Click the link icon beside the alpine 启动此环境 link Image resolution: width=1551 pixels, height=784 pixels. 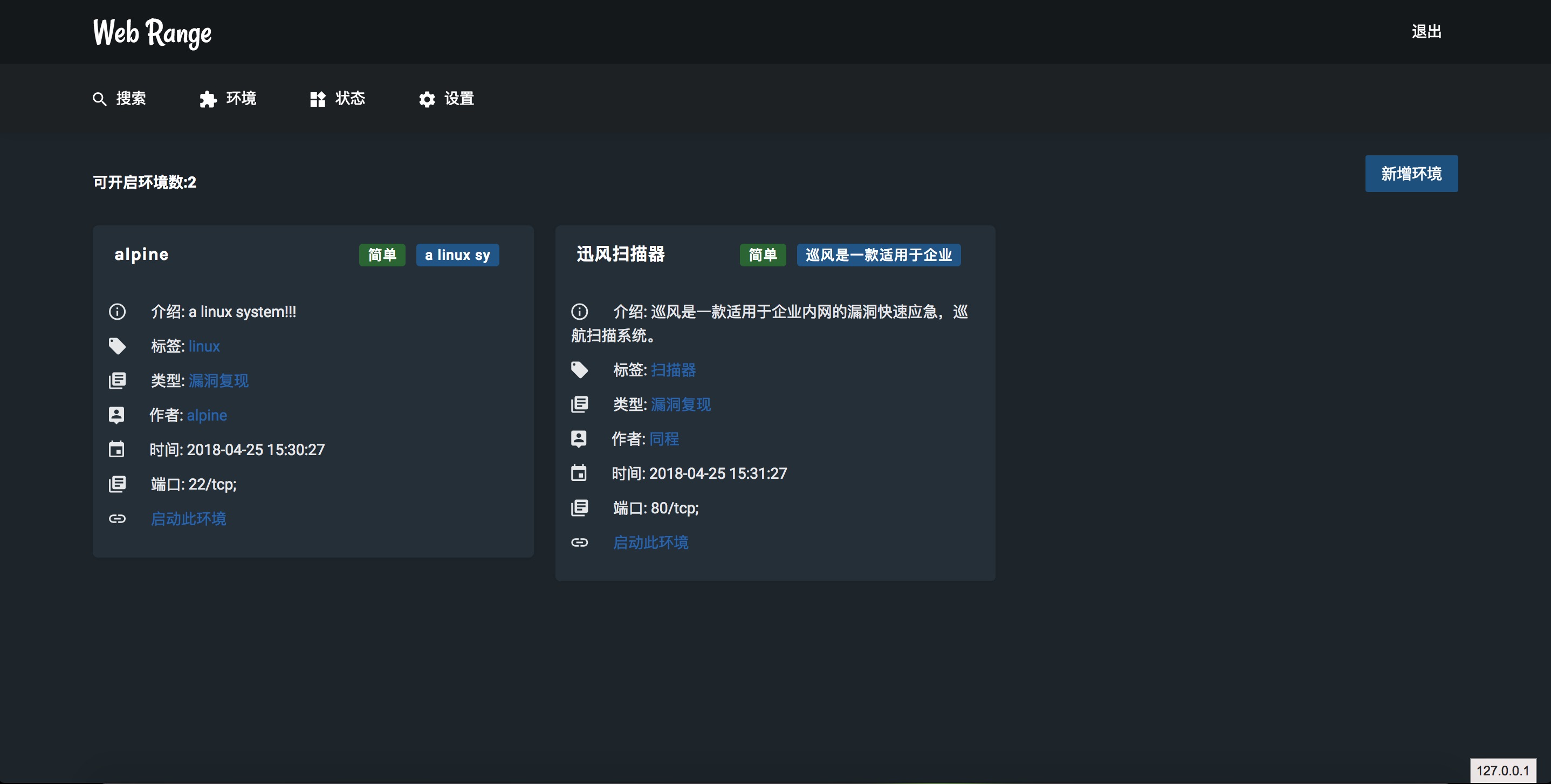(x=117, y=519)
